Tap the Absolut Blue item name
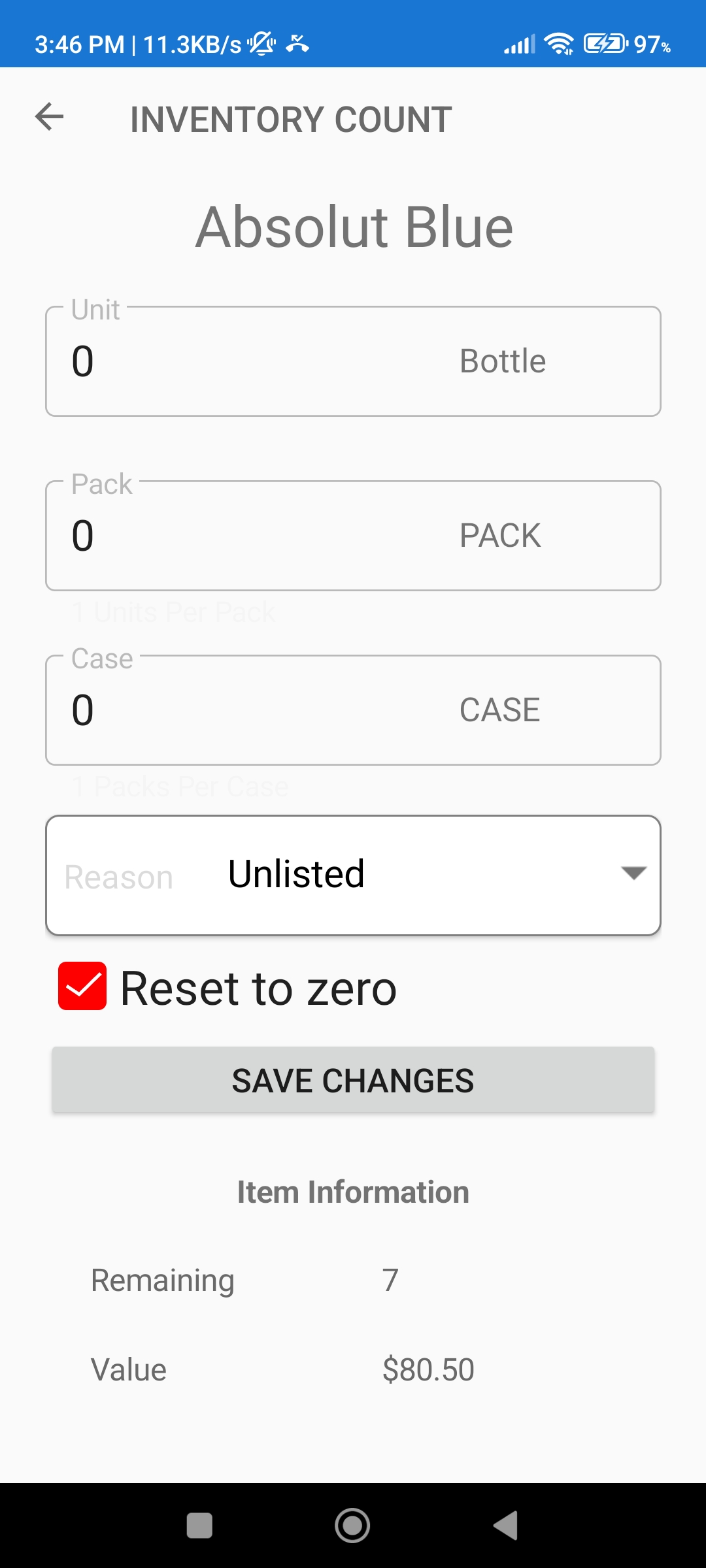This screenshot has height=1568, width=706. click(x=354, y=227)
